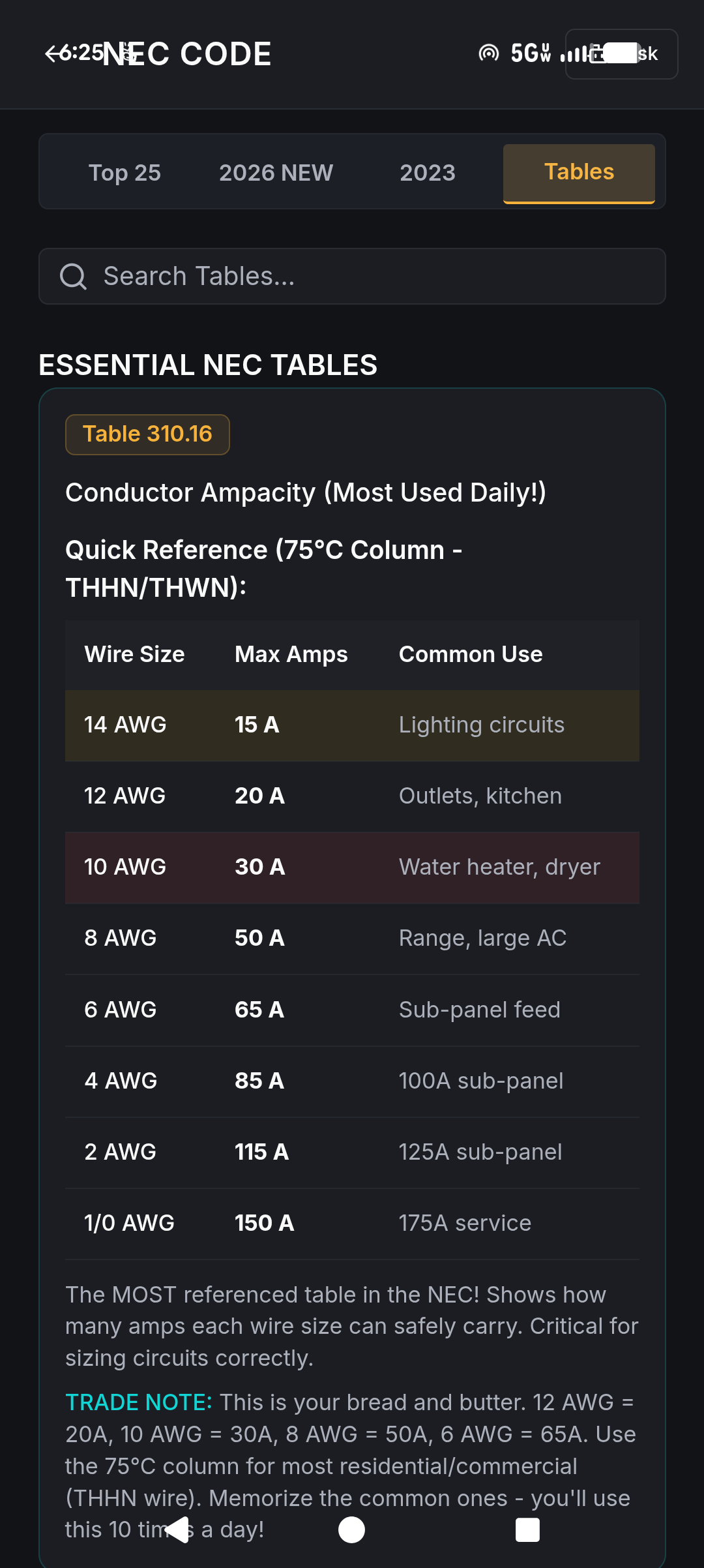The height and width of the screenshot is (1568, 704).
Task: Tap Android back navigation triangle
Action: [177, 1530]
